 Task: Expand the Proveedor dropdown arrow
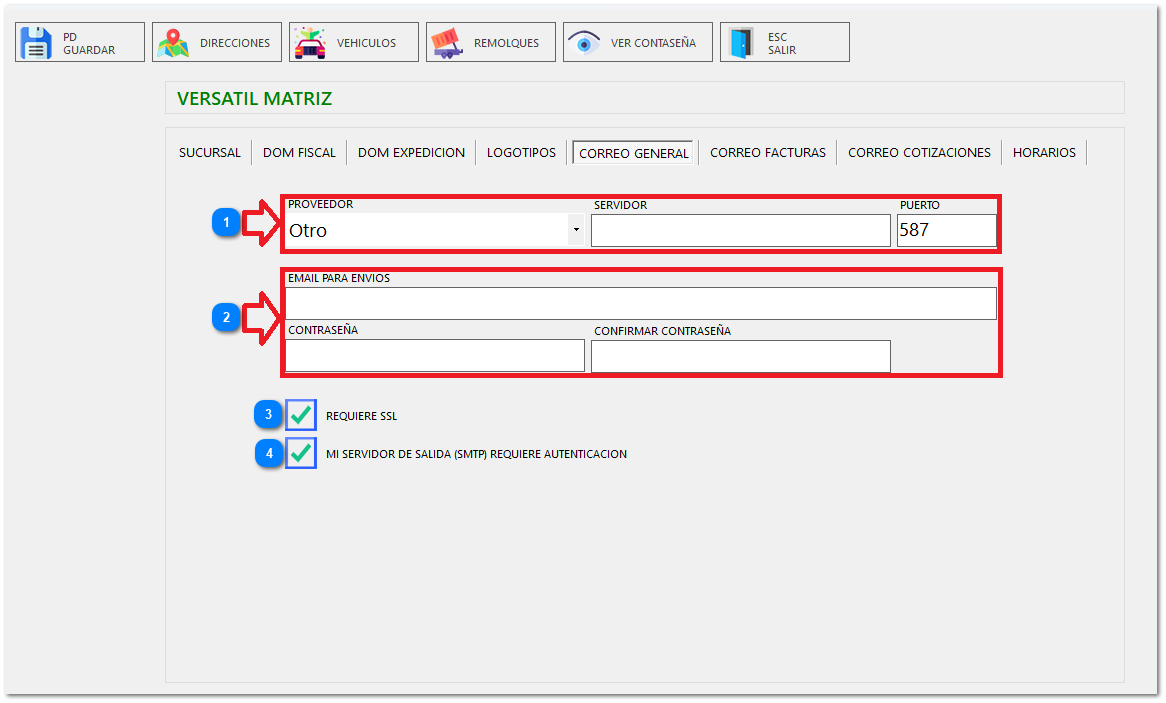pyautogui.click(x=576, y=230)
